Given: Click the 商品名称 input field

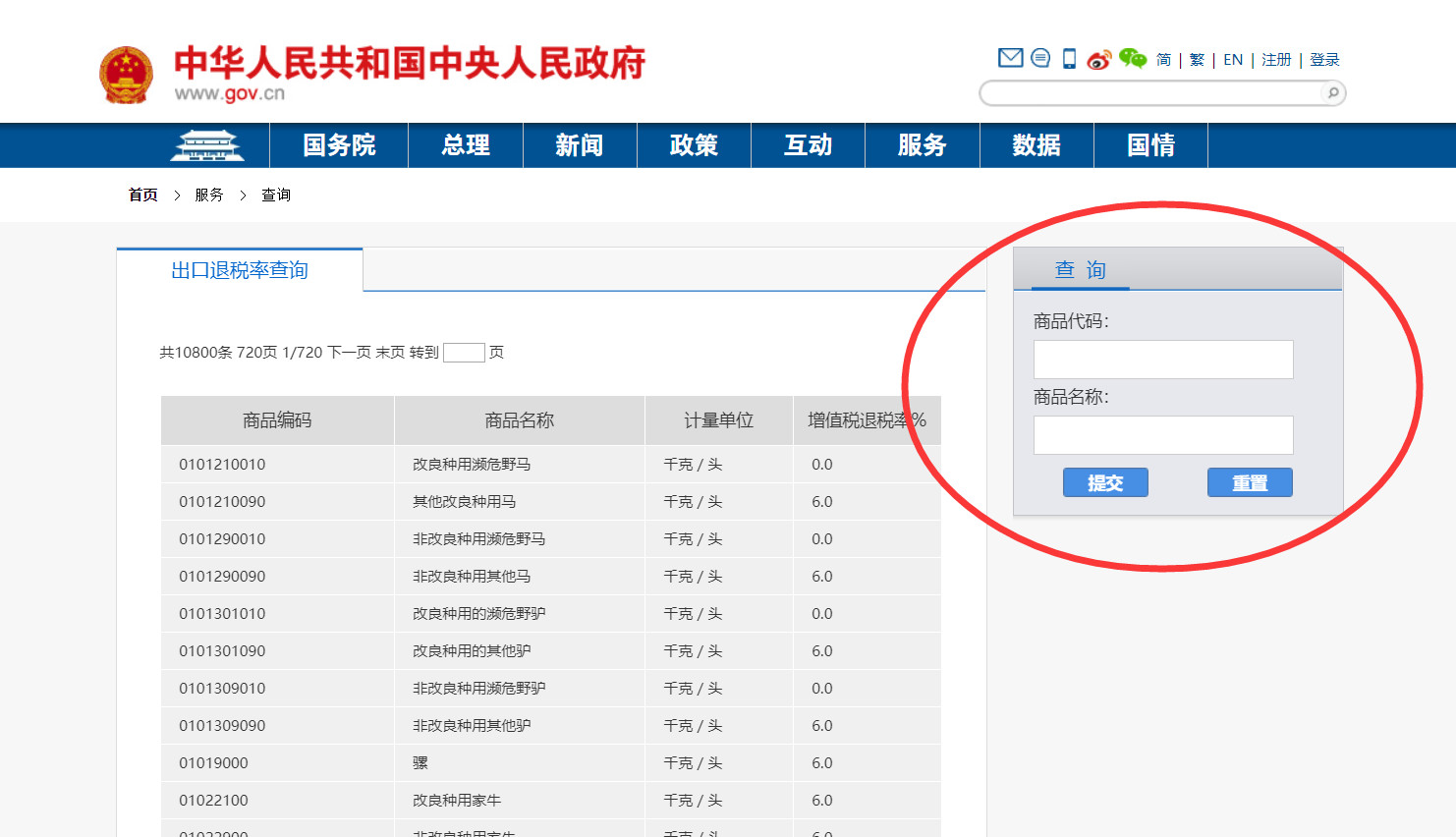Looking at the screenshot, I should [1163, 434].
